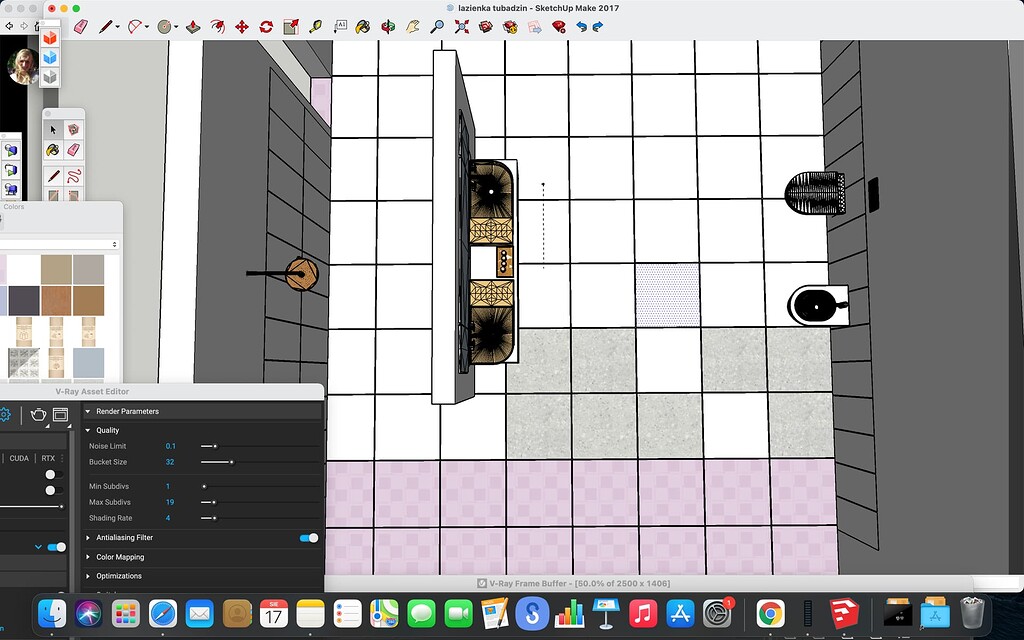This screenshot has width=1024, height=640.
Task: Collapse the Quality section
Action: (90, 430)
